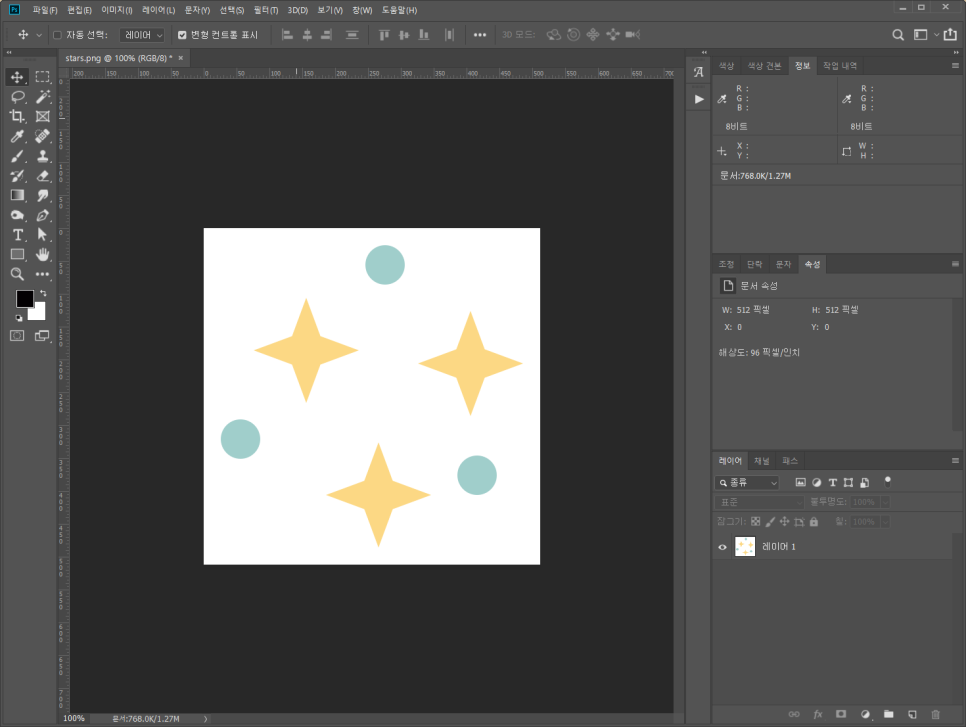
Task: Uncheck 변형 컨트롤 표시 option
Action: tap(182, 35)
